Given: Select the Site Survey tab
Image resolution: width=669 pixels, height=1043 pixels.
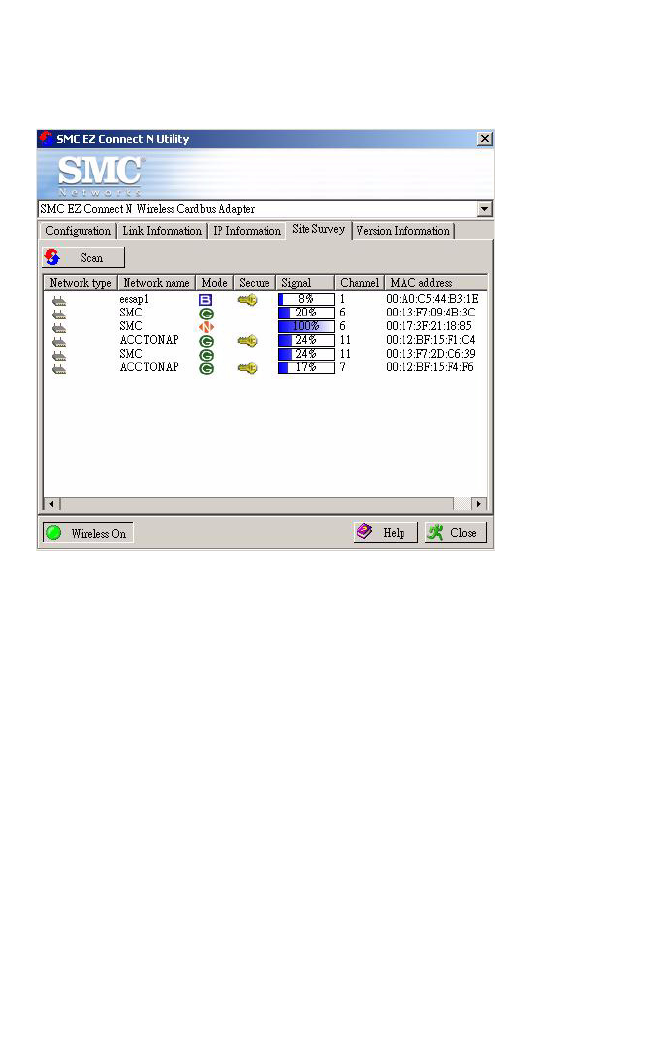Looking at the screenshot, I should pos(319,229).
